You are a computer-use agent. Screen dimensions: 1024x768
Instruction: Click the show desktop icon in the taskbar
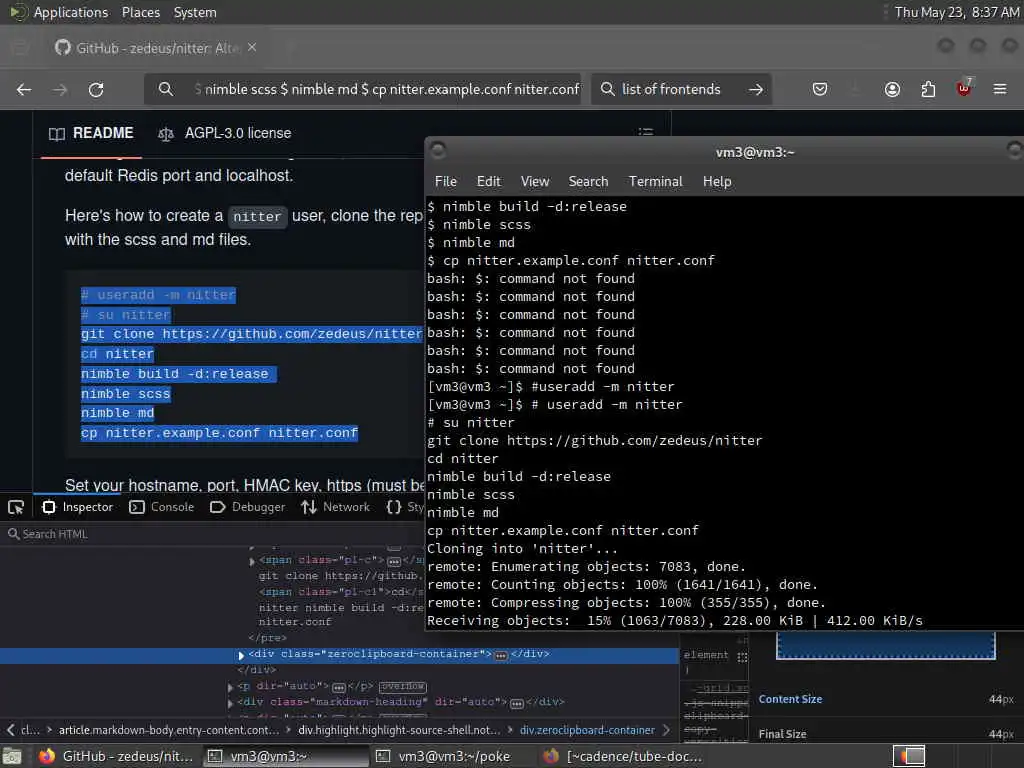(x=12, y=756)
